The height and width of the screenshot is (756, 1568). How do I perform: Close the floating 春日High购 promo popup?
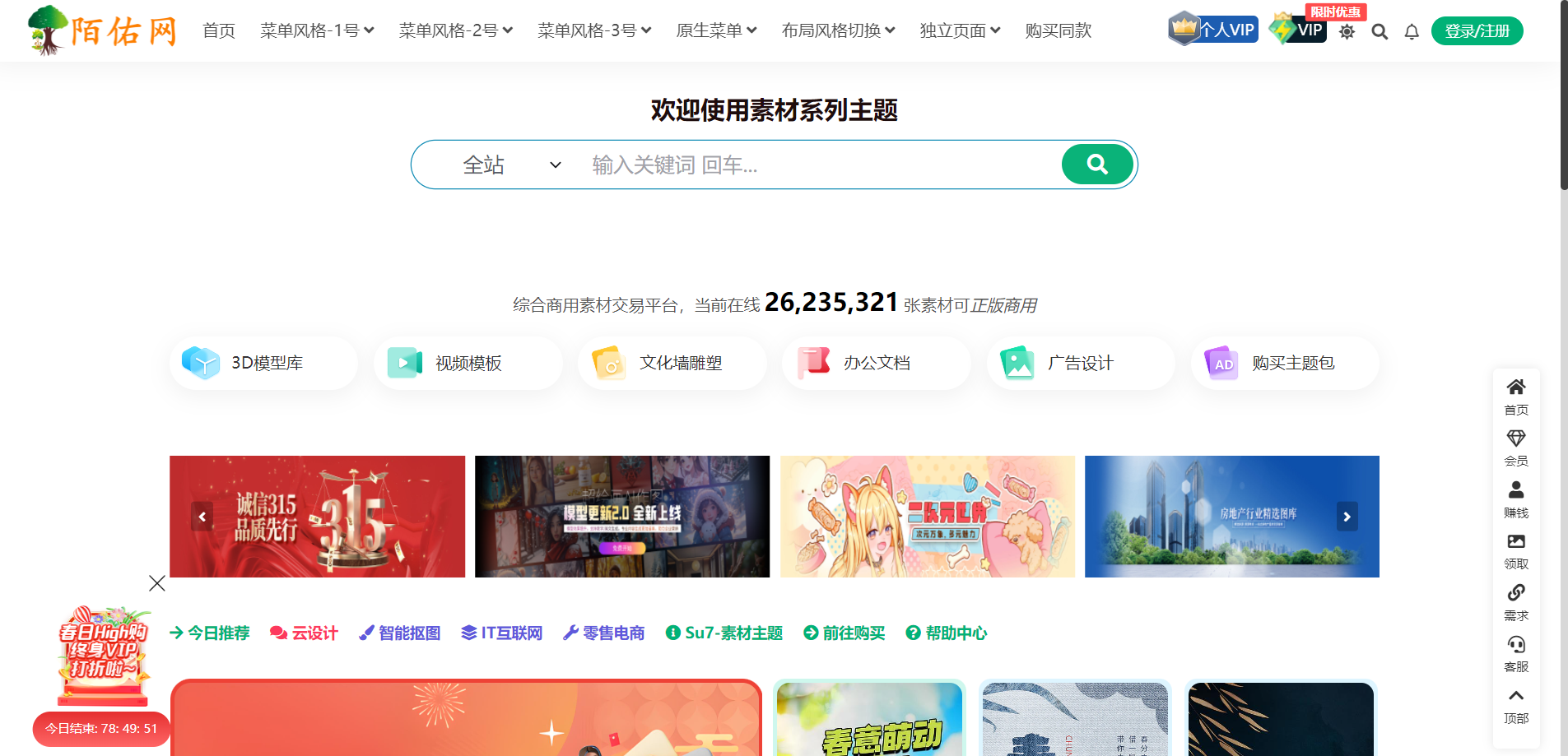tap(157, 583)
